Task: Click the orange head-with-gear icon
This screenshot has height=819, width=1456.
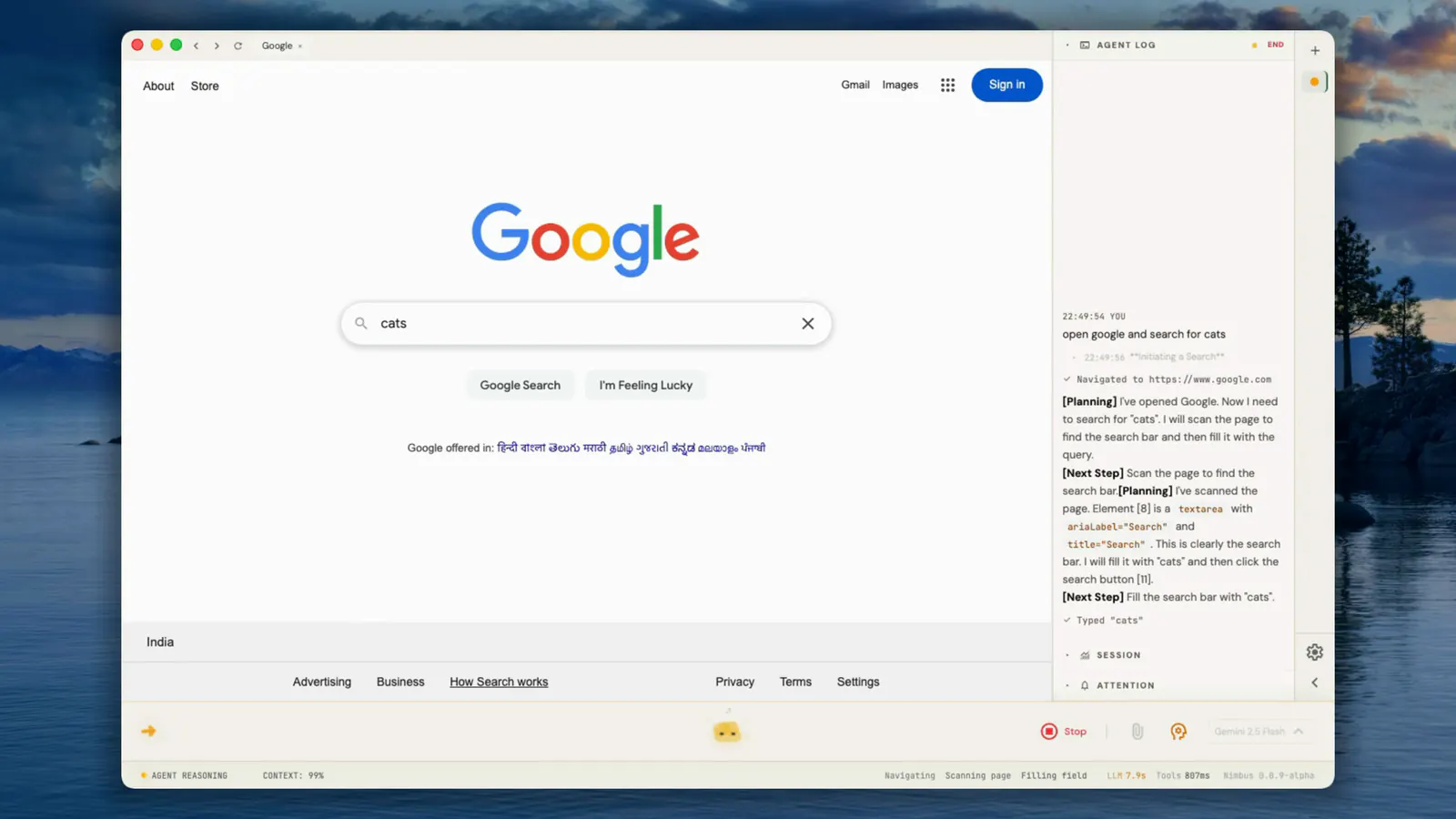Action: click(x=1178, y=731)
